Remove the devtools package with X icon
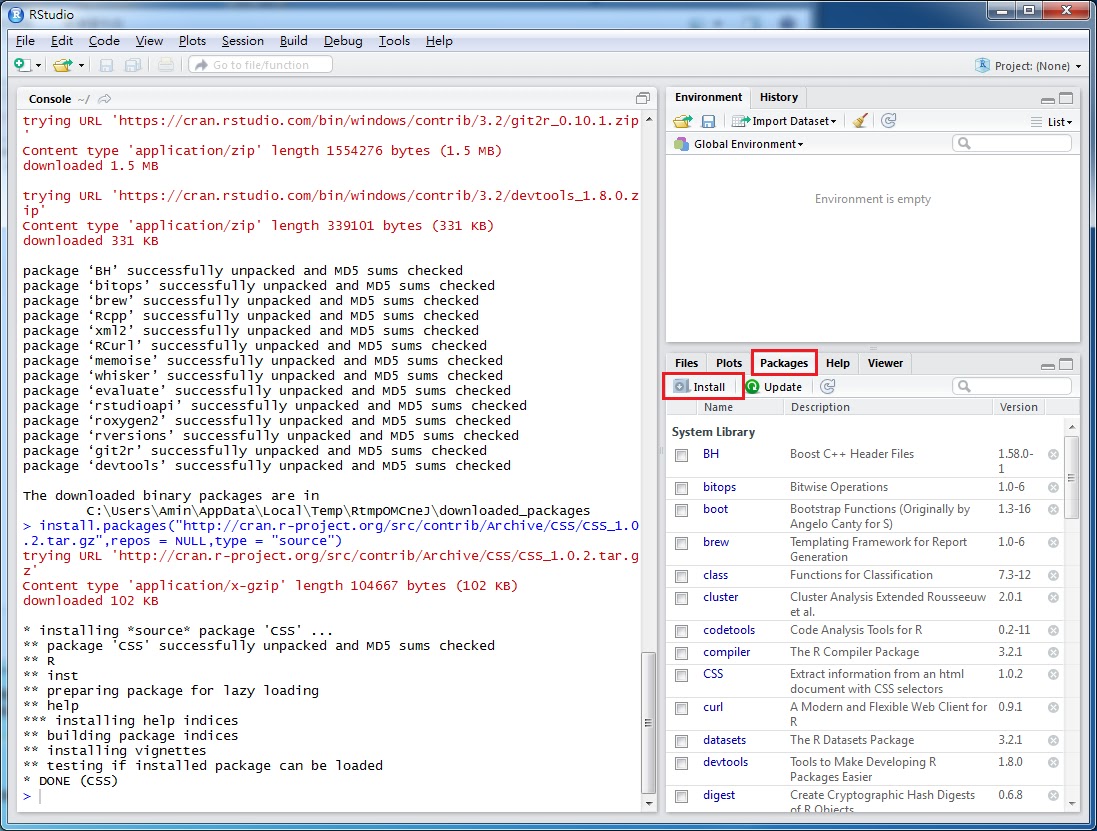 1053,763
